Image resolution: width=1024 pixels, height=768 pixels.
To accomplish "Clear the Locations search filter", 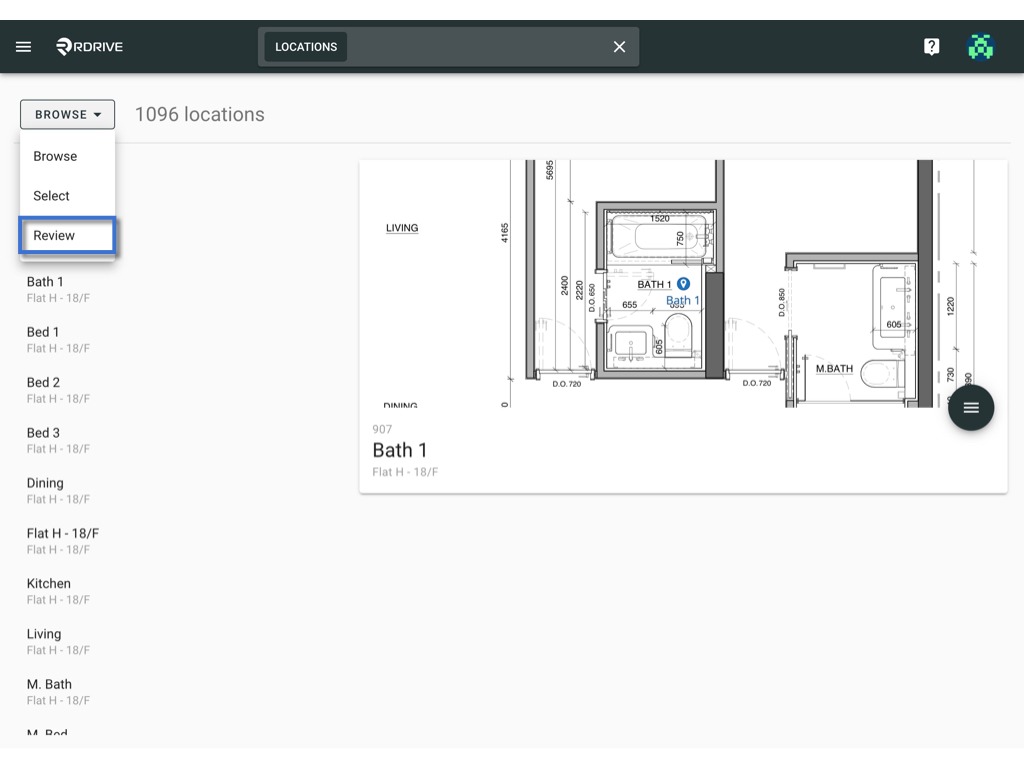I will (619, 46).
